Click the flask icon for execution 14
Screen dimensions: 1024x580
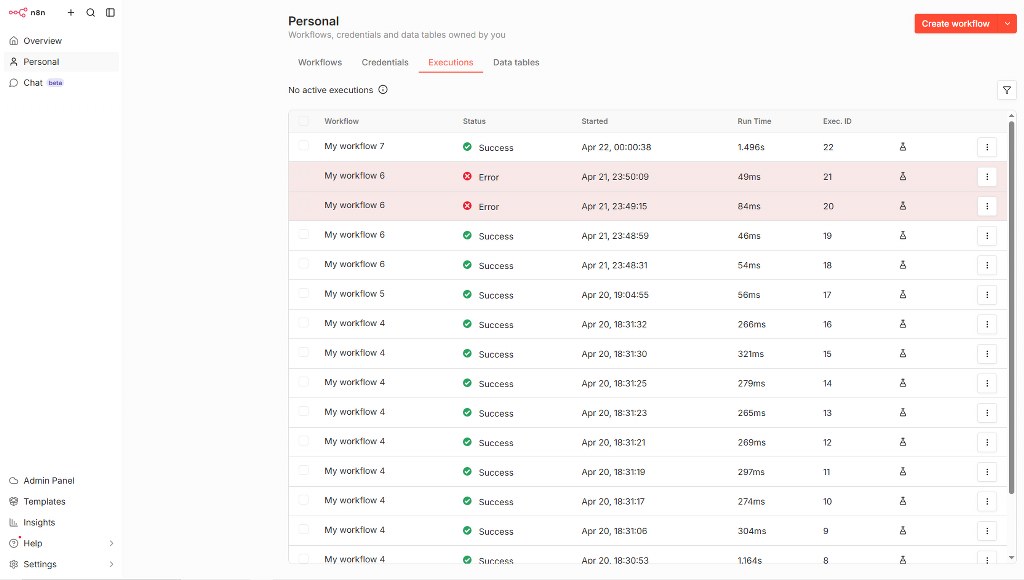(x=903, y=383)
